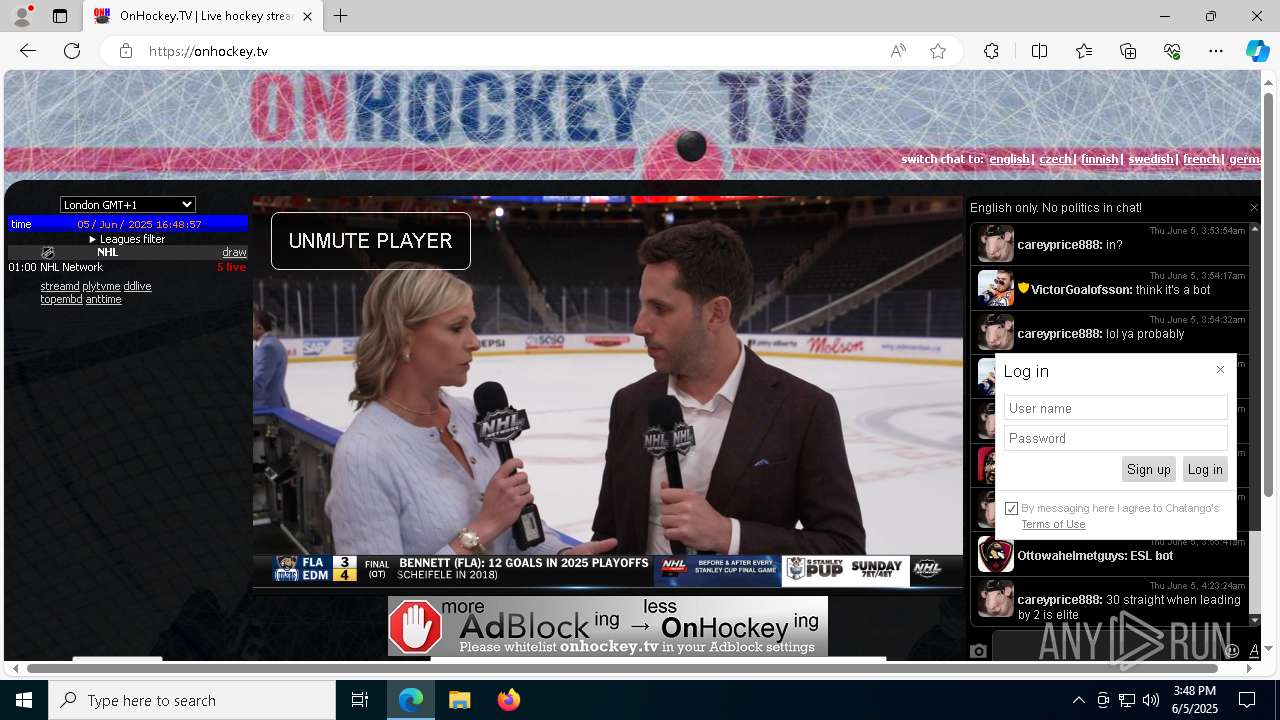Click the Sign up button
This screenshot has width=1280, height=720.
(x=1148, y=469)
